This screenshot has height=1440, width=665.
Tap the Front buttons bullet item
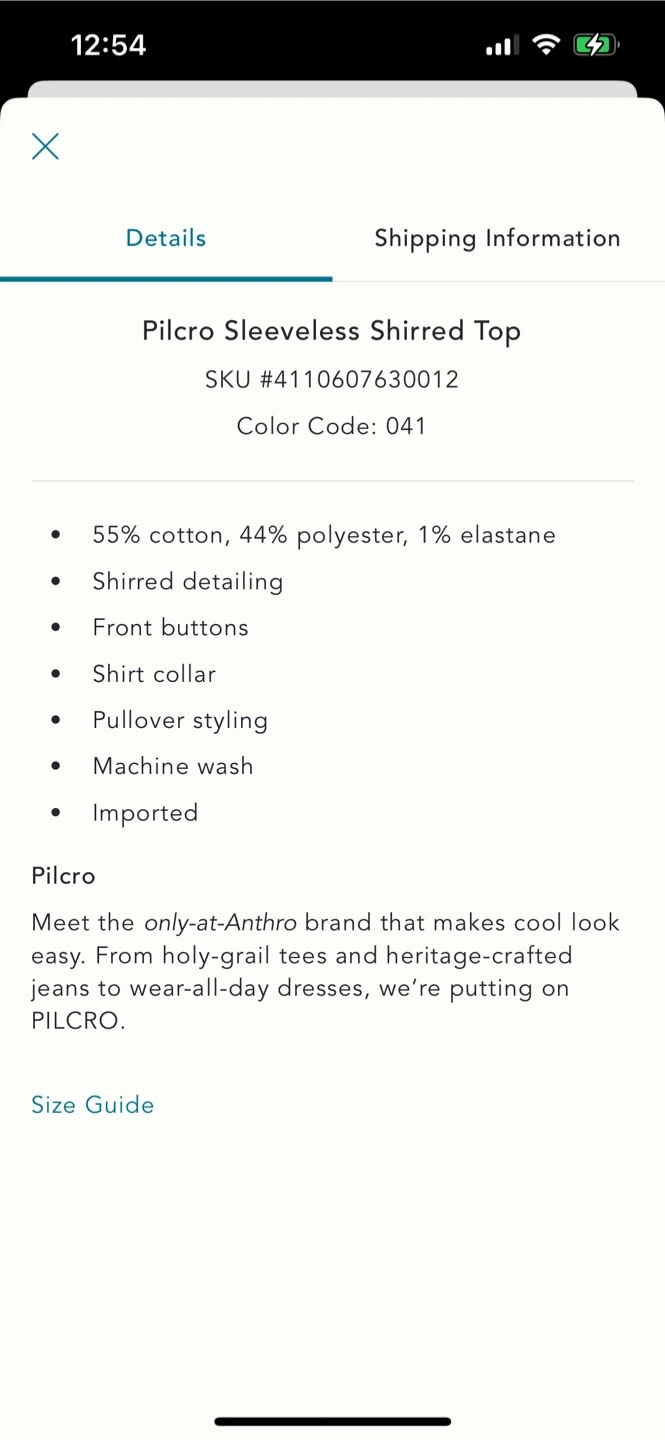[170, 628]
